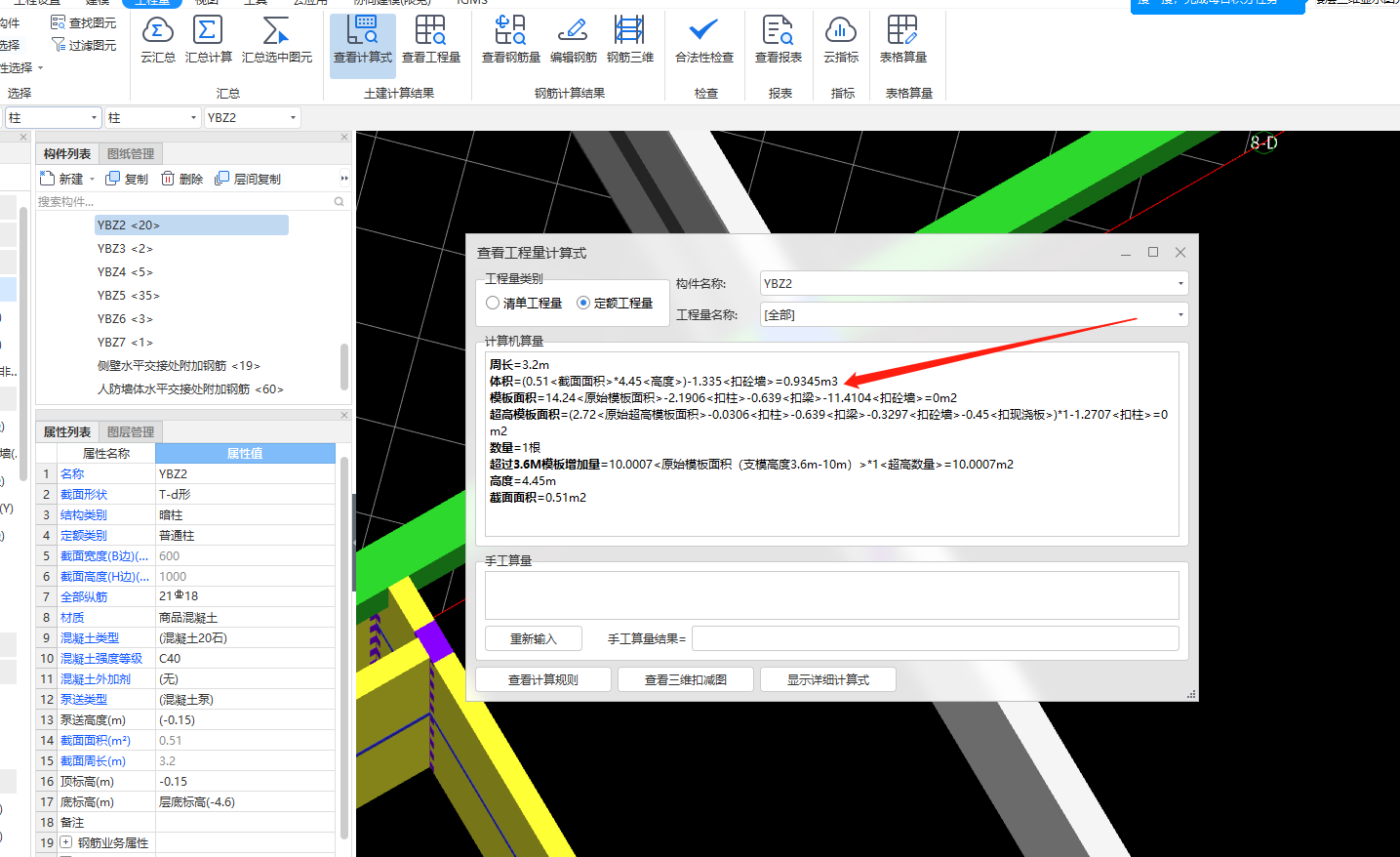
Task: Click the 搜索构件 search field
Action: (x=185, y=202)
